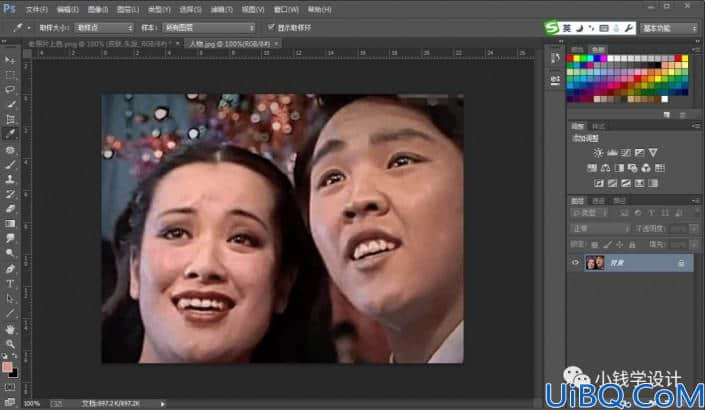The width and height of the screenshot is (705, 410).
Task: Select the Lasso tool
Action: click(x=10, y=89)
